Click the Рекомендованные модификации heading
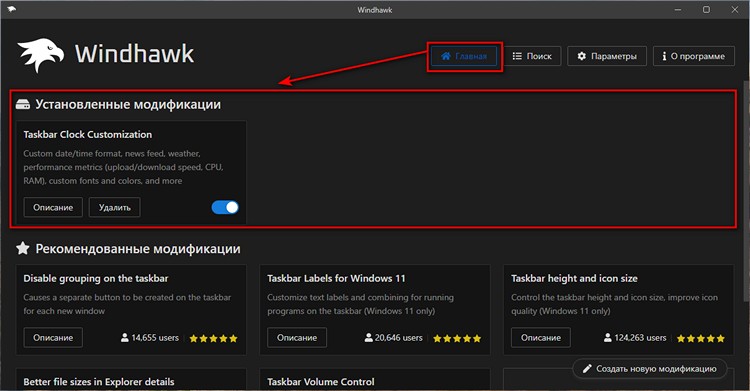 click(138, 249)
